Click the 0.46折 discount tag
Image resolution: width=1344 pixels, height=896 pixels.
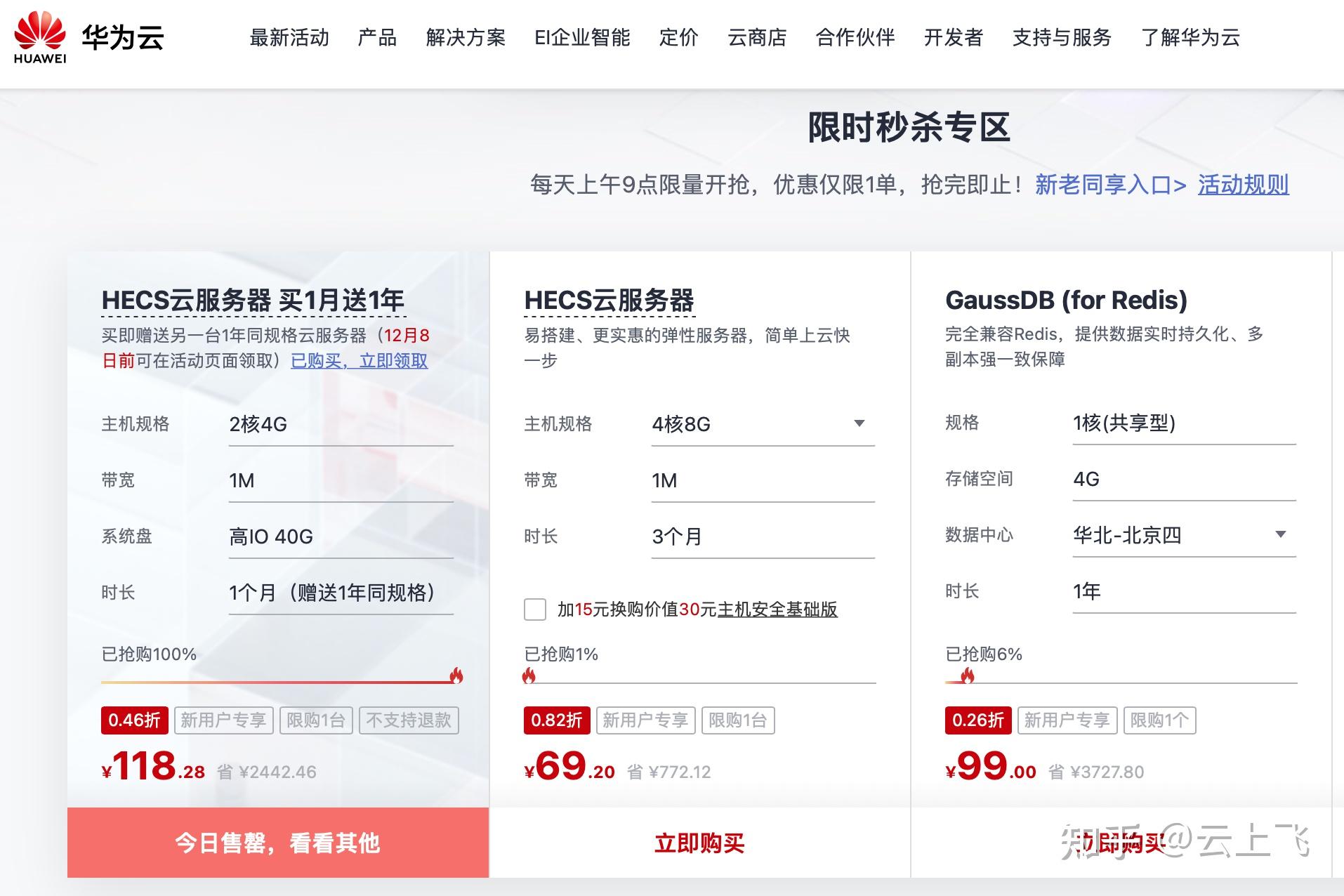point(135,720)
